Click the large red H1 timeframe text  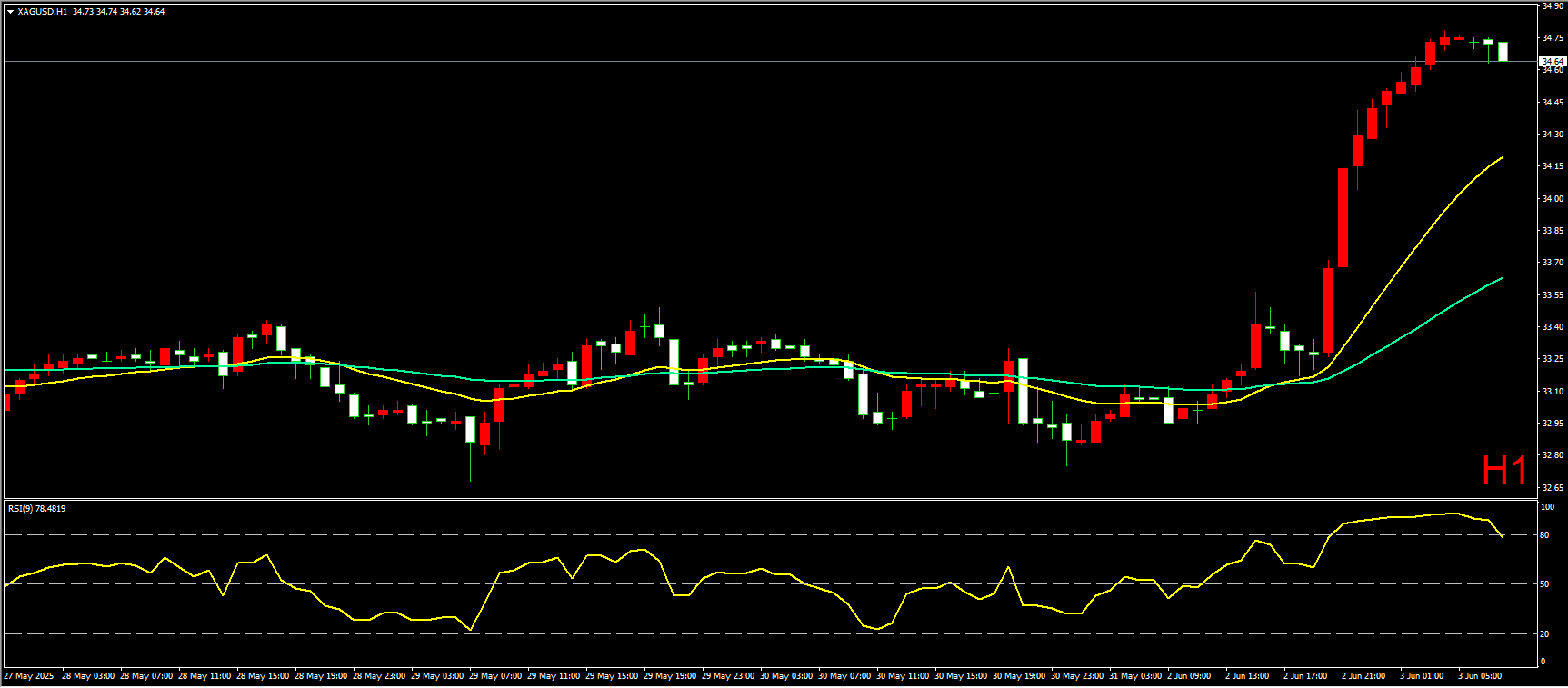1504,471
